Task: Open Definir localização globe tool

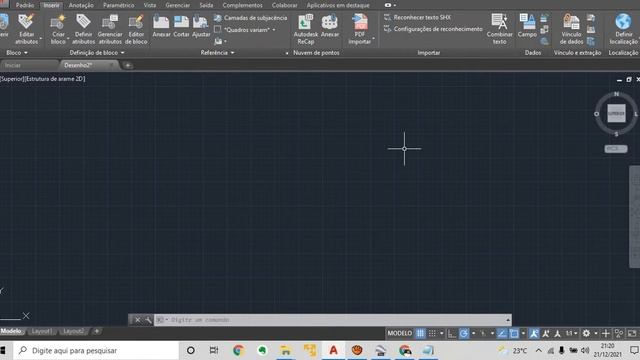Action: click(623, 29)
